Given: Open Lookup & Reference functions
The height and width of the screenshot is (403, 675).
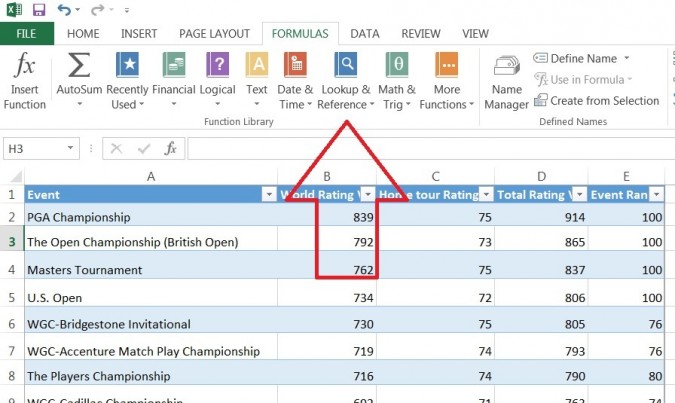Looking at the screenshot, I should click(346, 81).
